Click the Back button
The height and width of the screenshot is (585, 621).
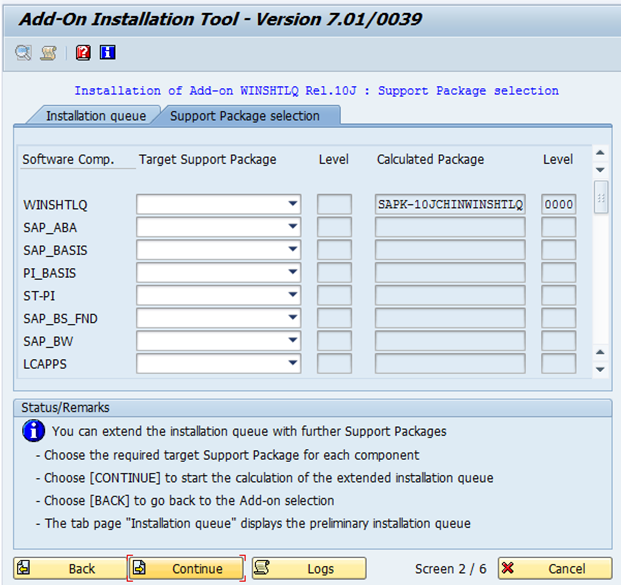pos(70,568)
